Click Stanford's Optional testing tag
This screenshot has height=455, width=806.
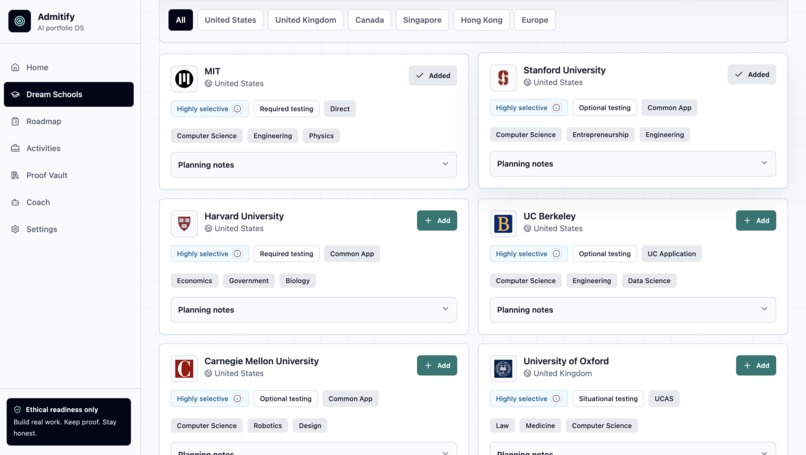point(604,108)
